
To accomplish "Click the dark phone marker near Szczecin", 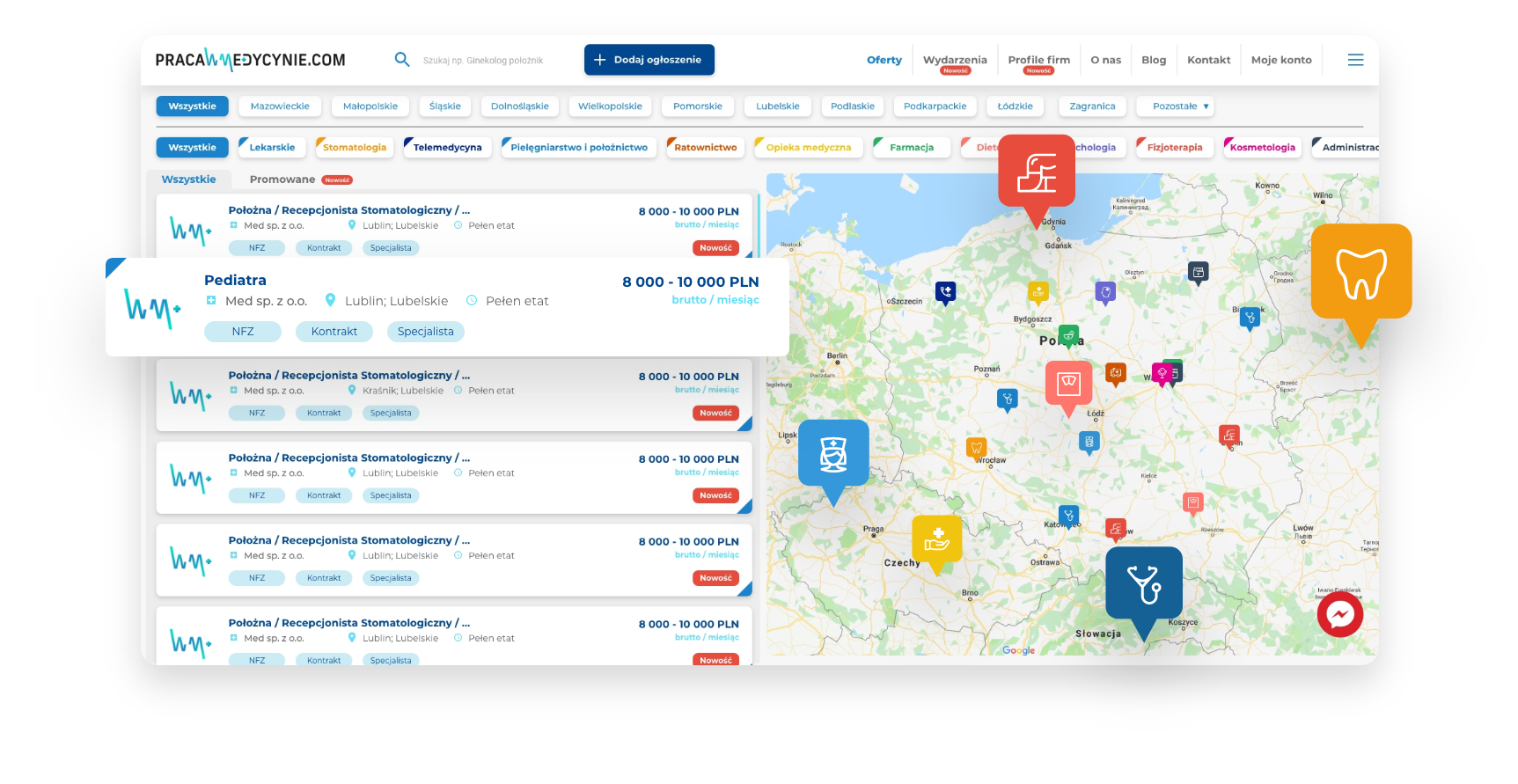I will click(x=945, y=292).
